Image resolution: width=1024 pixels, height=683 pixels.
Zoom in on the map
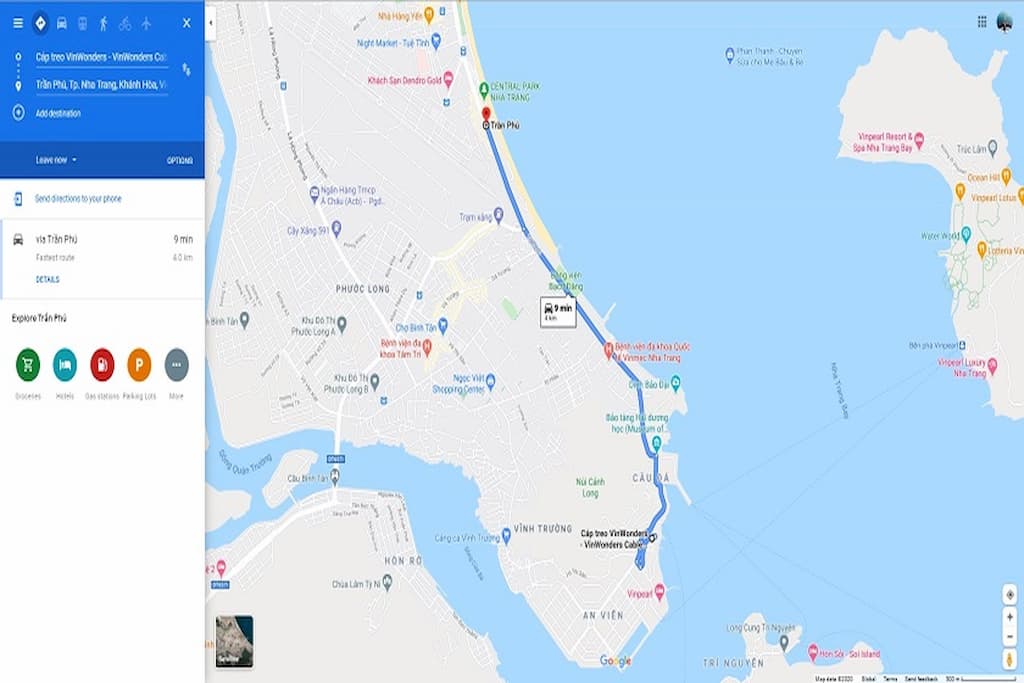pyautogui.click(x=1010, y=617)
